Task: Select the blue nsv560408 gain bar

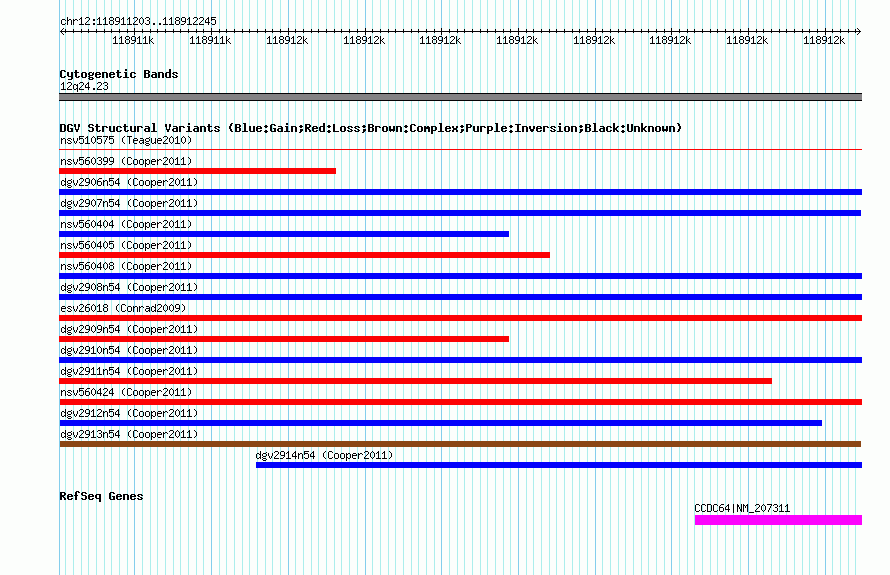Action: tap(460, 276)
